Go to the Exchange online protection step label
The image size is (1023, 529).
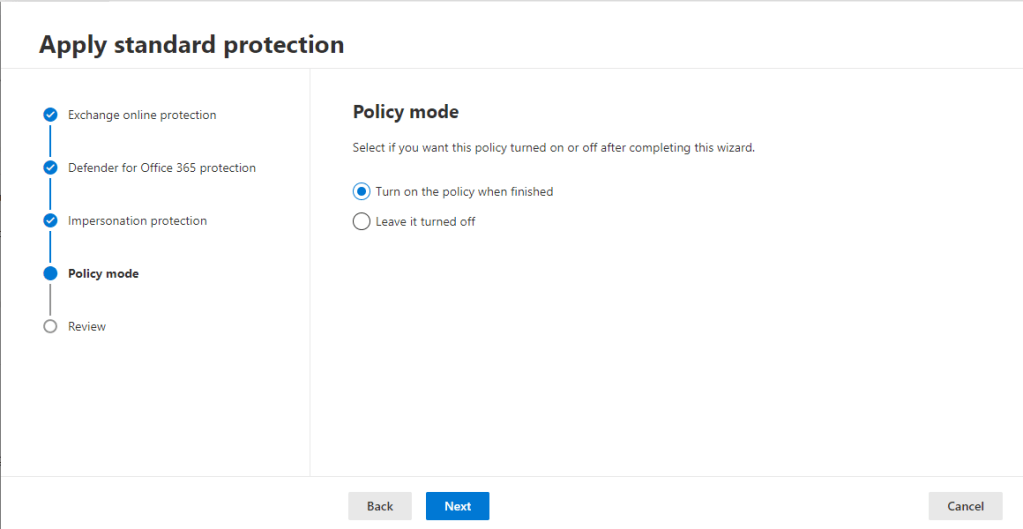pos(142,115)
